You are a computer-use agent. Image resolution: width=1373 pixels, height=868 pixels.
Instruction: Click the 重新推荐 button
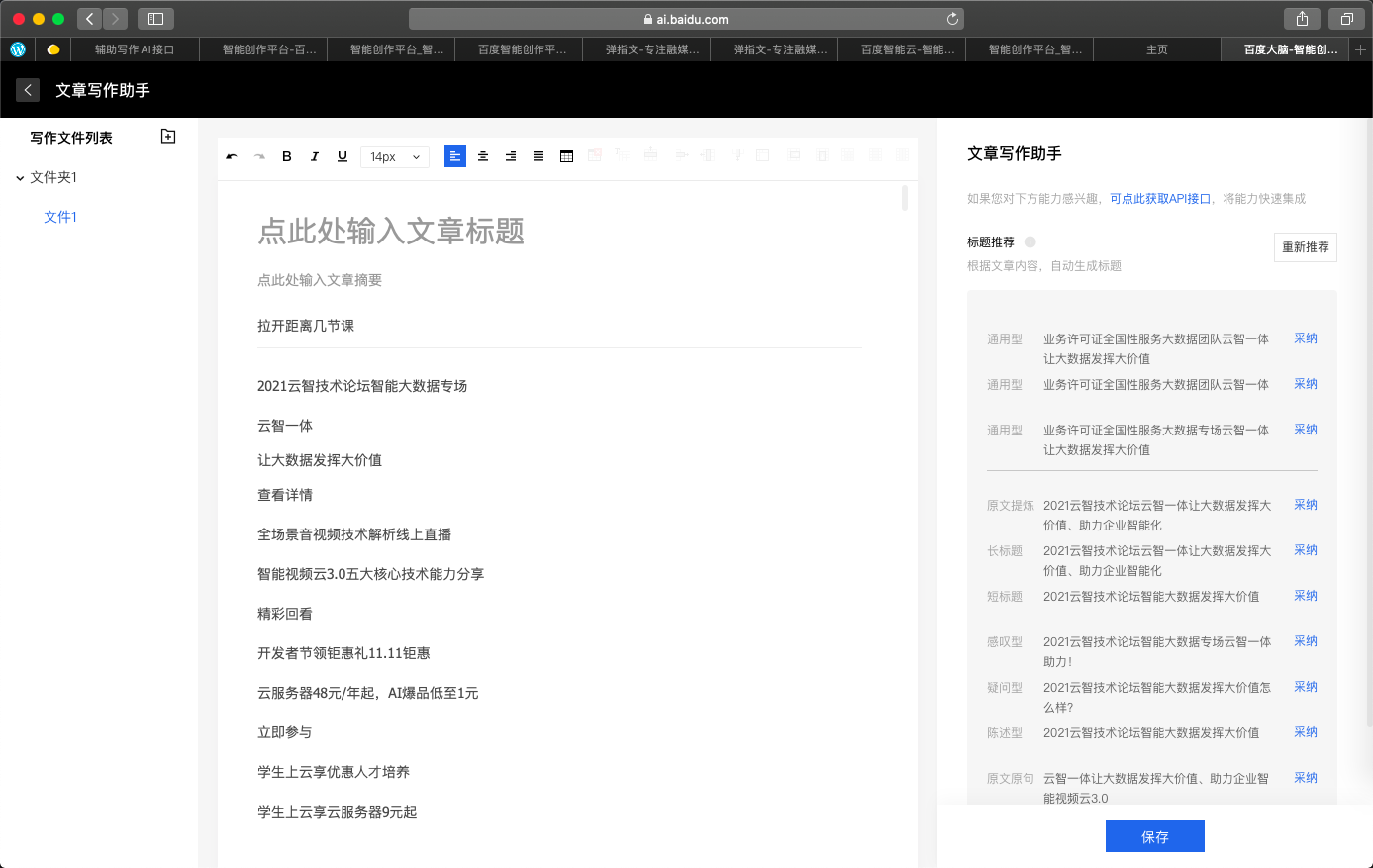(x=1305, y=247)
